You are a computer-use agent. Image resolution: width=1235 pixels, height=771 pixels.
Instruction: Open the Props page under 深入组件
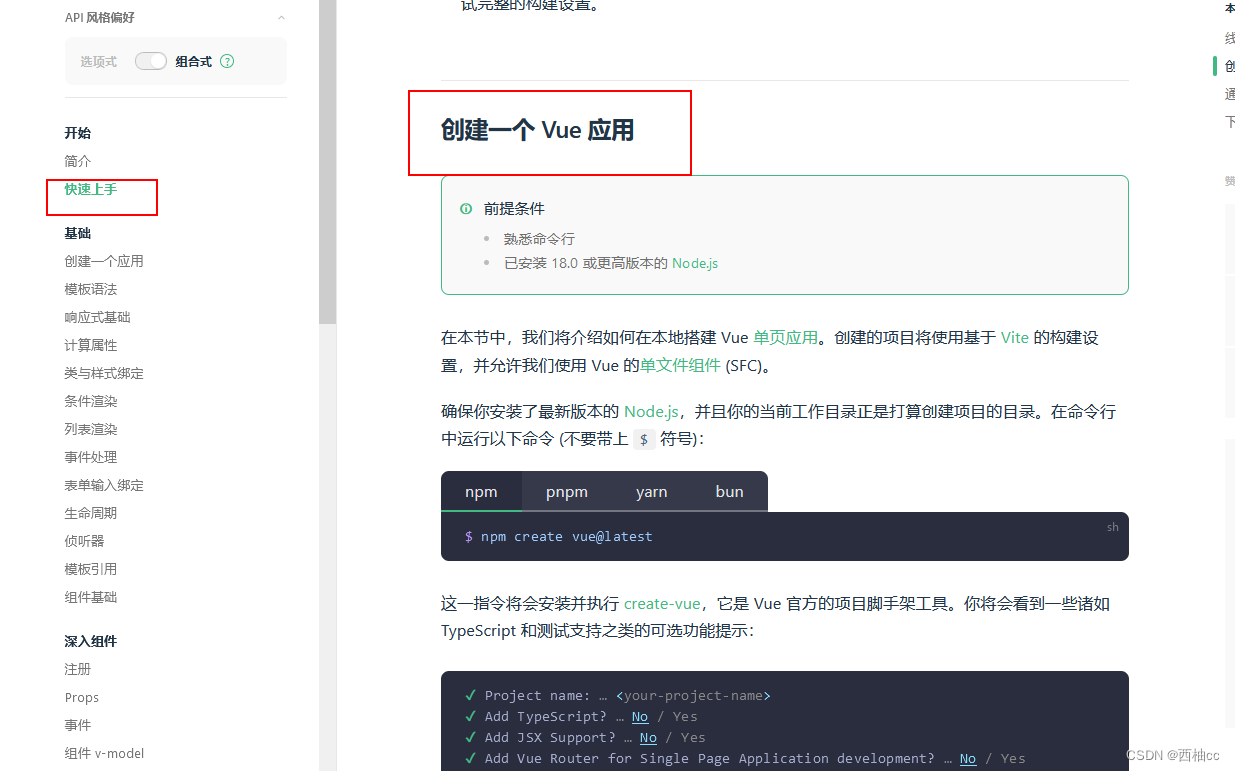pyautogui.click(x=81, y=697)
